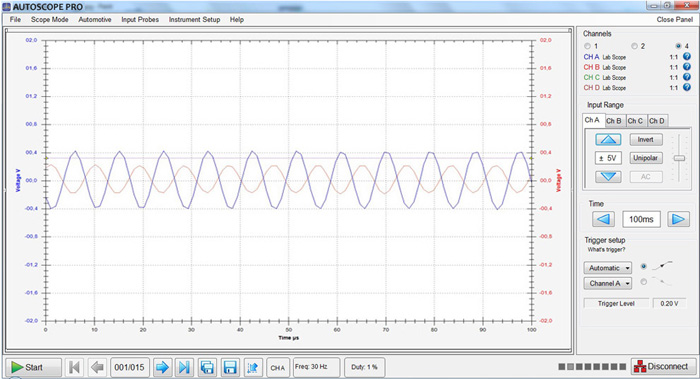Select the 2 channels radio button
Image resolution: width=700 pixels, height=379 pixels.
point(634,46)
